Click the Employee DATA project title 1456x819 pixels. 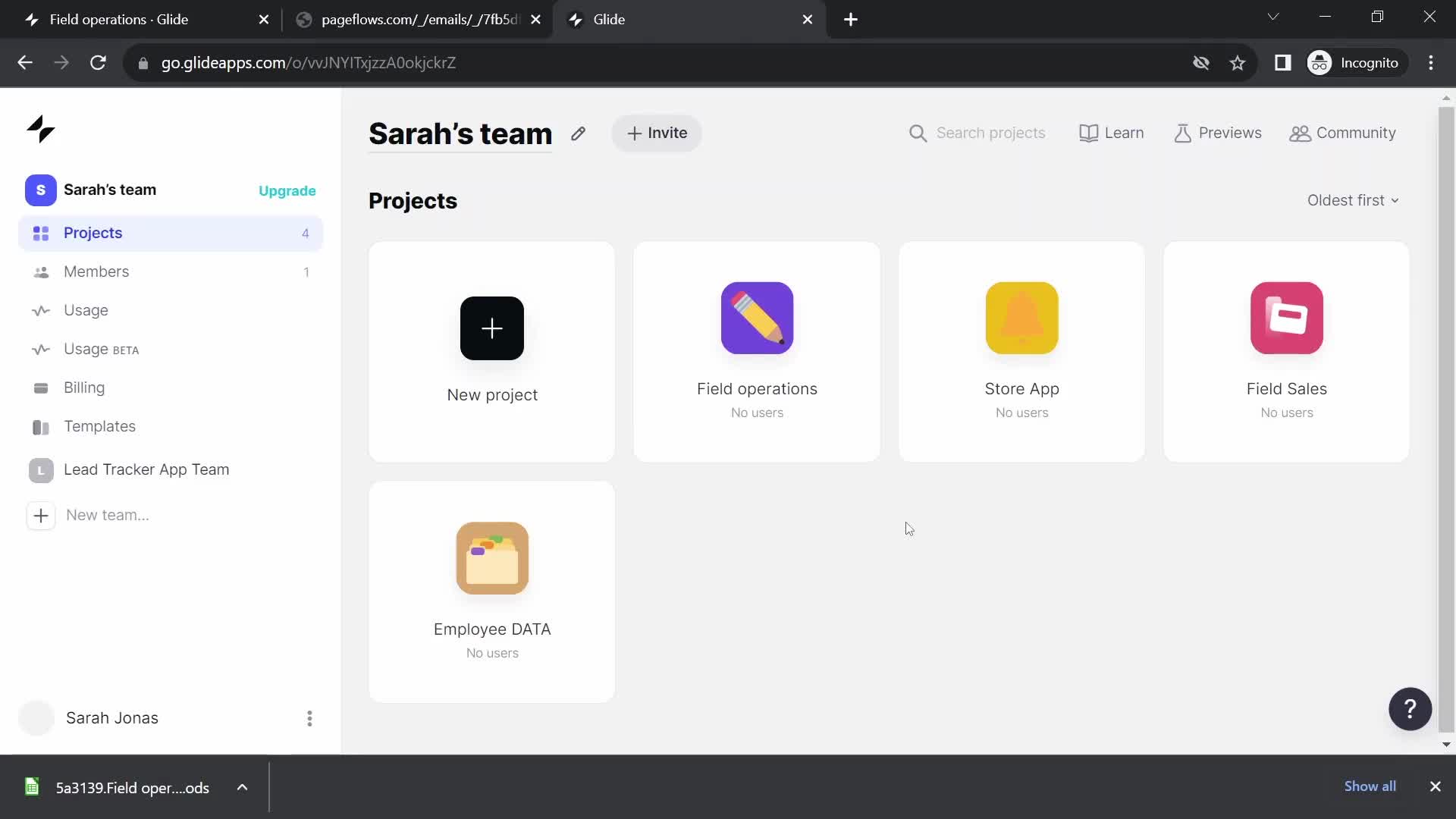pos(492,629)
